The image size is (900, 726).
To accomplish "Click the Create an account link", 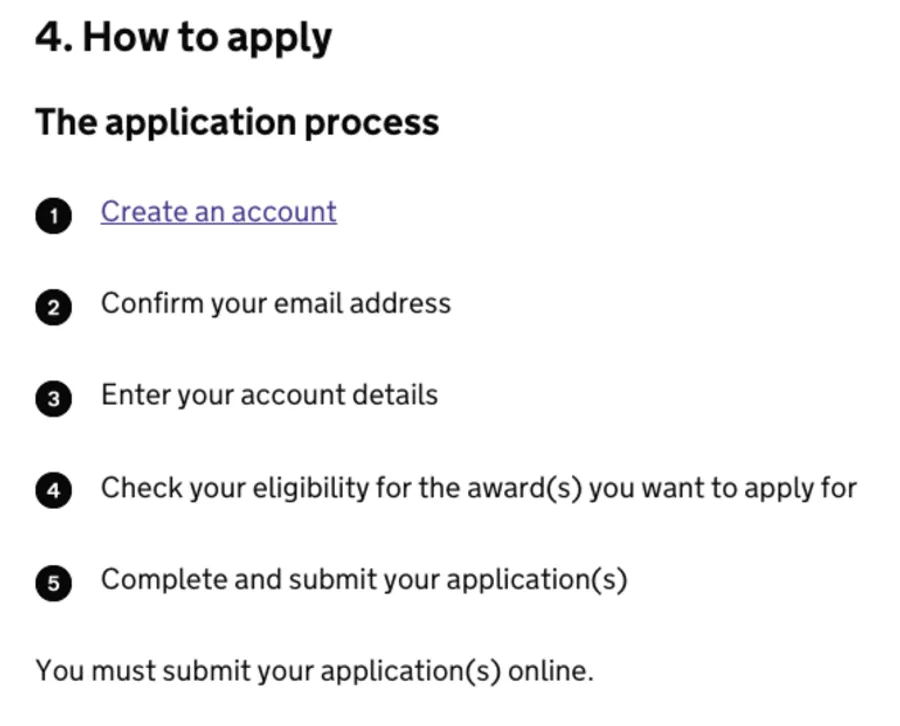I will tap(218, 212).
